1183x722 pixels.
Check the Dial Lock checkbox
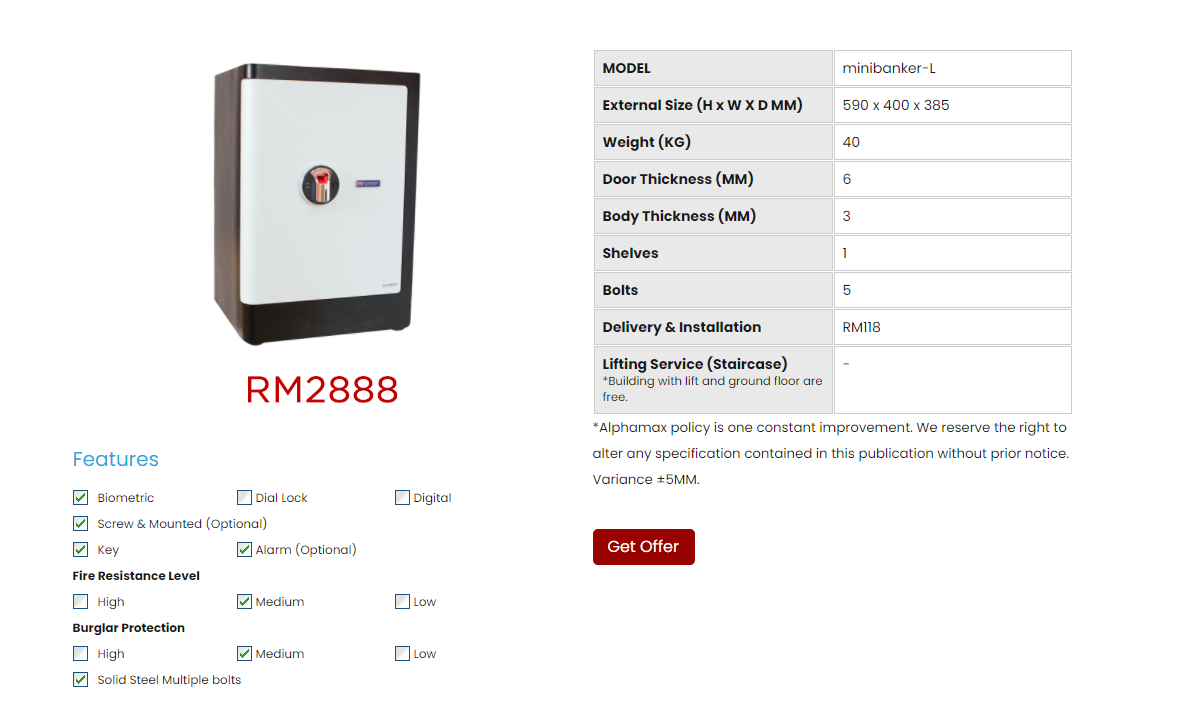click(244, 498)
